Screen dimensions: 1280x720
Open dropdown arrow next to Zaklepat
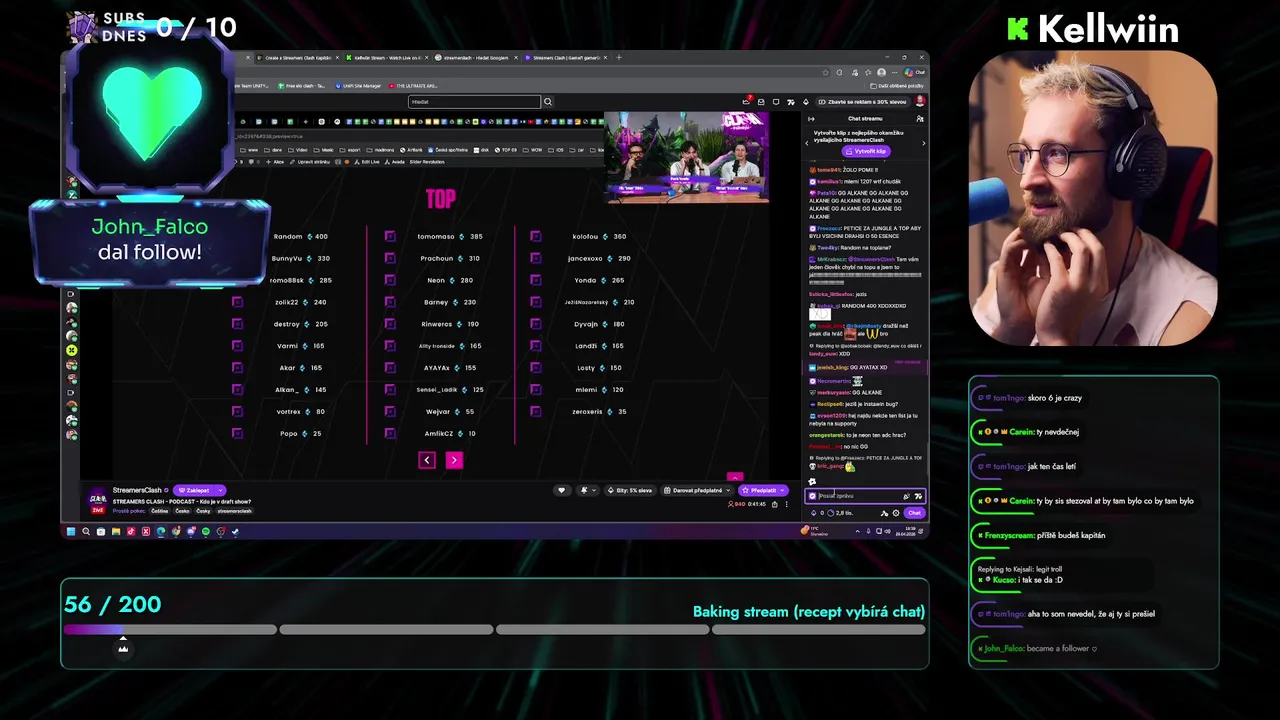tap(219, 491)
